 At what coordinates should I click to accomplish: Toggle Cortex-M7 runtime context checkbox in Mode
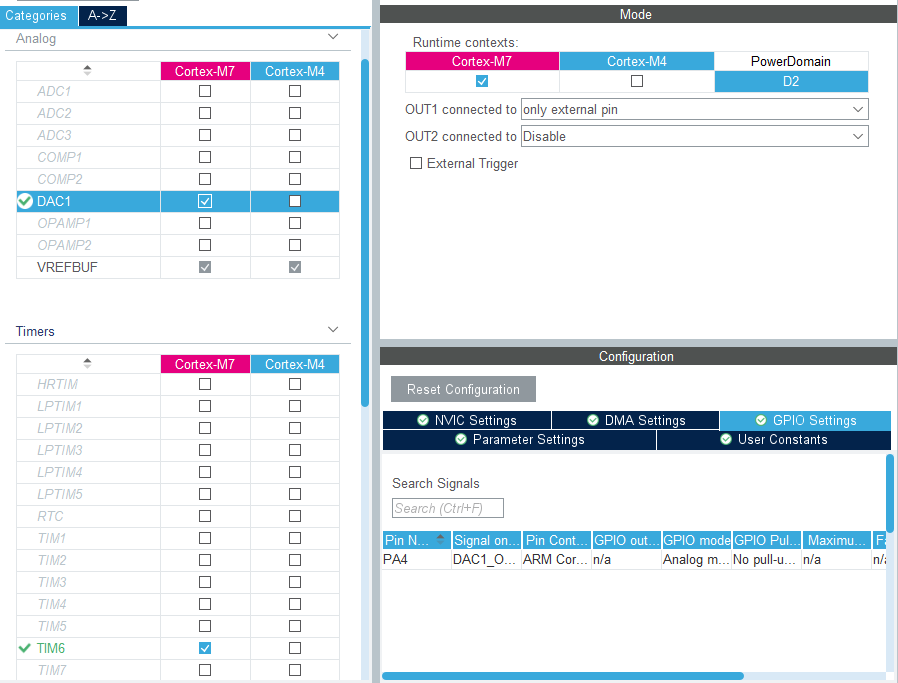[x=482, y=81]
